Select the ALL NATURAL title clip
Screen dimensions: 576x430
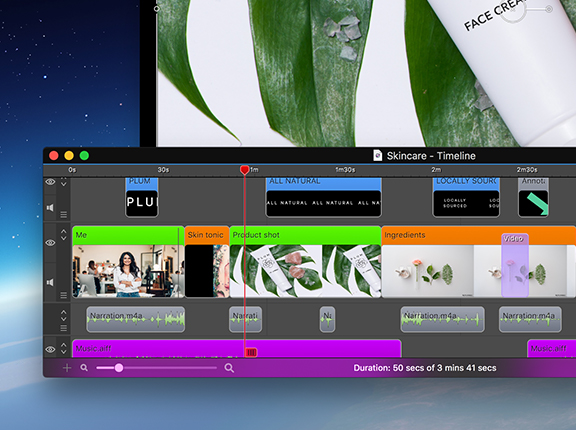pos(324,198)
